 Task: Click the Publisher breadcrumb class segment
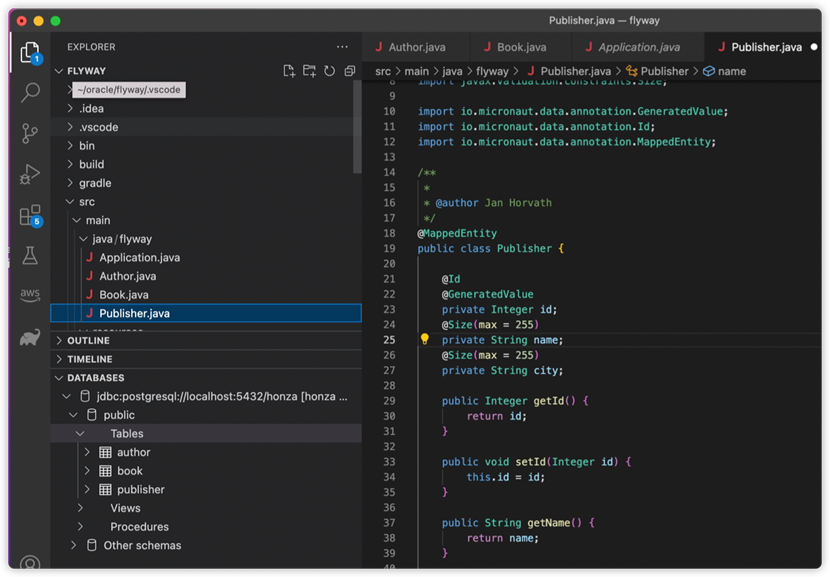click(x=664, y=71)
